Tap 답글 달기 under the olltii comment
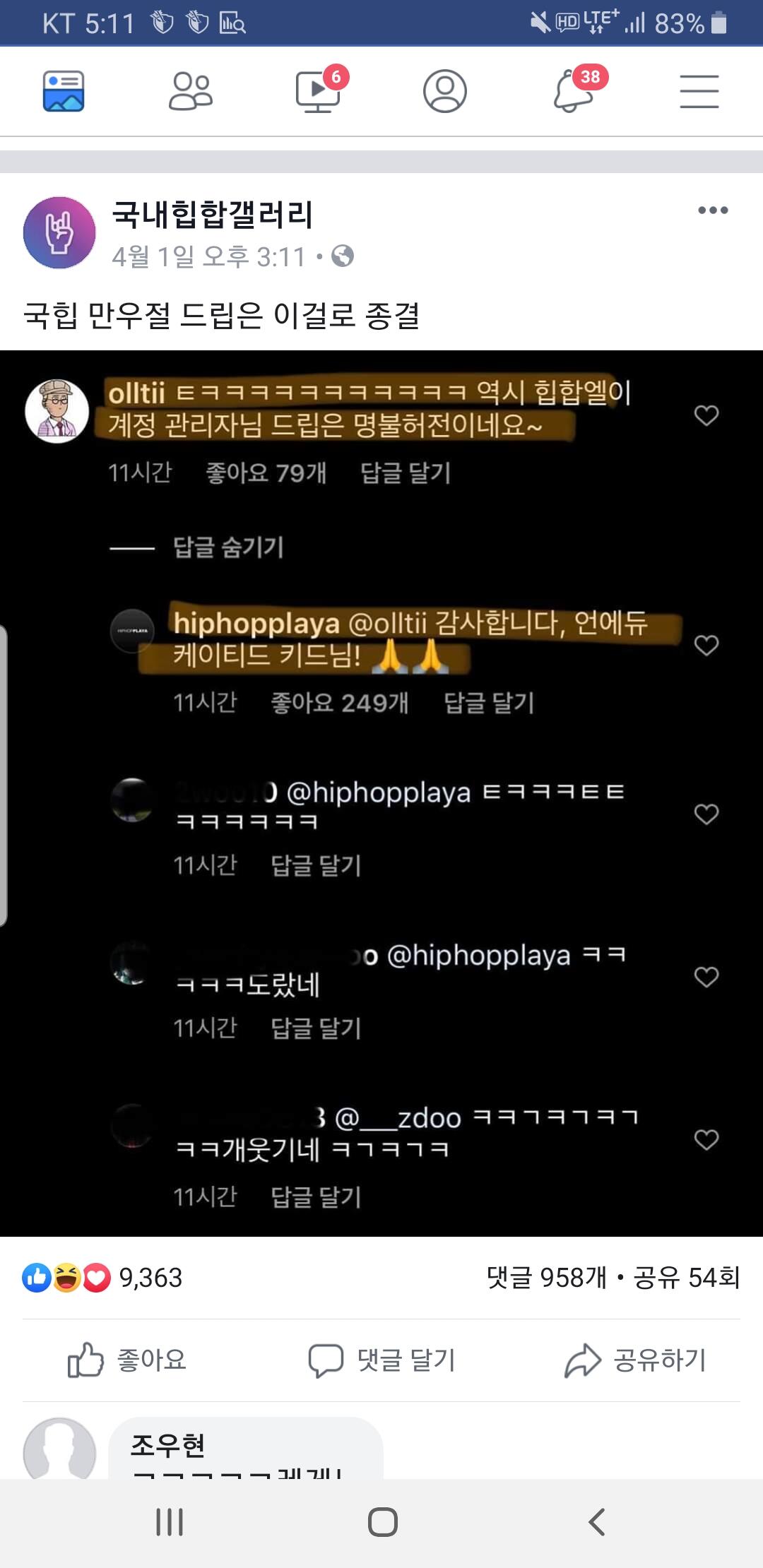 click(x=406, y=473)
